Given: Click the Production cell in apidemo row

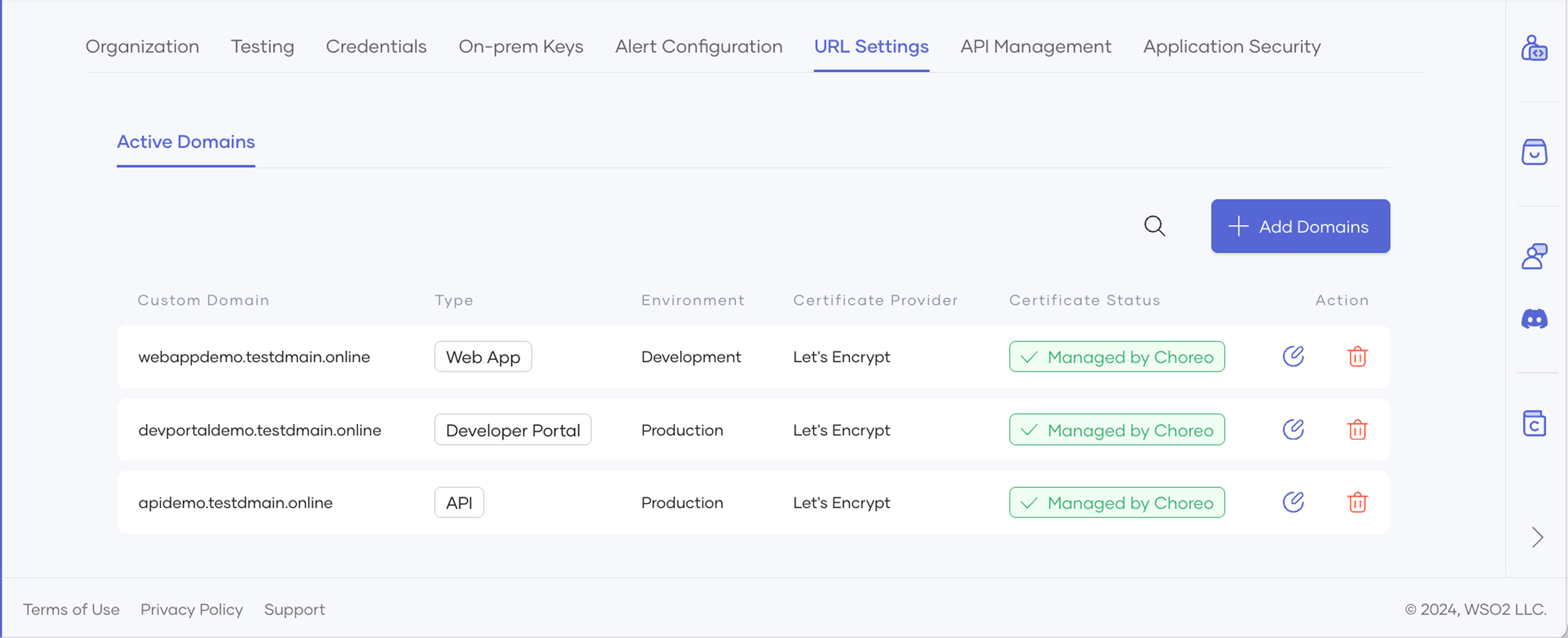Looking at the screenshot, I should click(682, 502).
